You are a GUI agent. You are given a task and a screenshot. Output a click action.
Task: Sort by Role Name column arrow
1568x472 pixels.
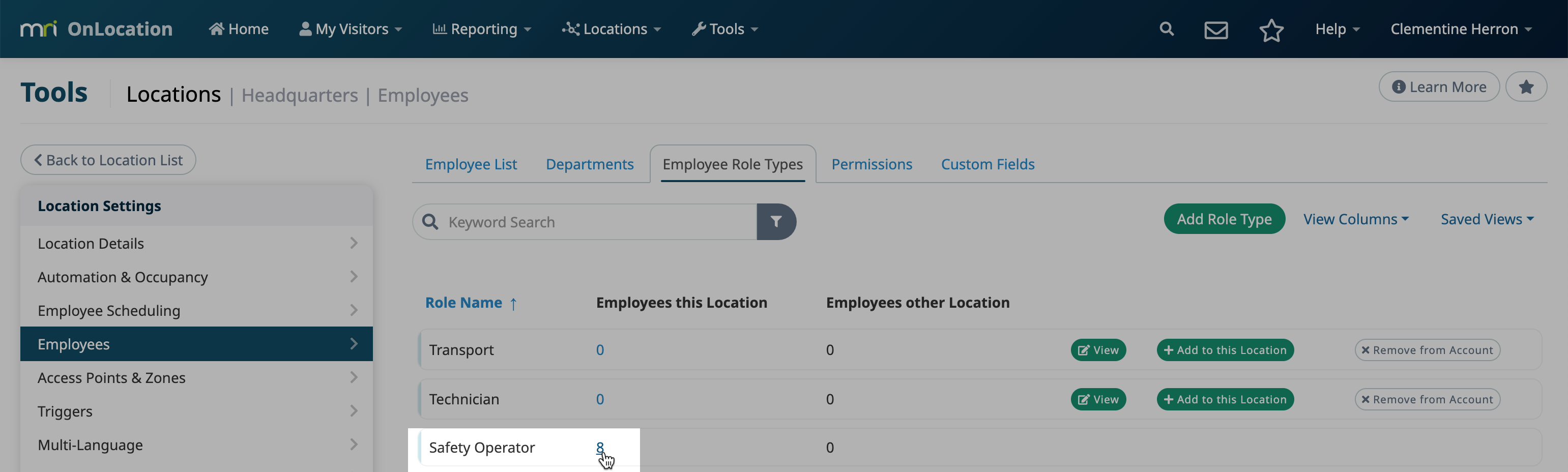pyautogui.click(x=513, y=303)
